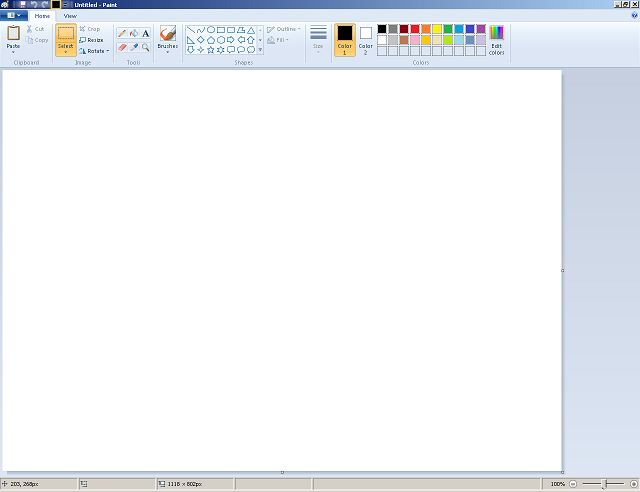This screenshot has height=492, width=640.
Task: Activate the Color 2 background button
Action: (366, 40)
